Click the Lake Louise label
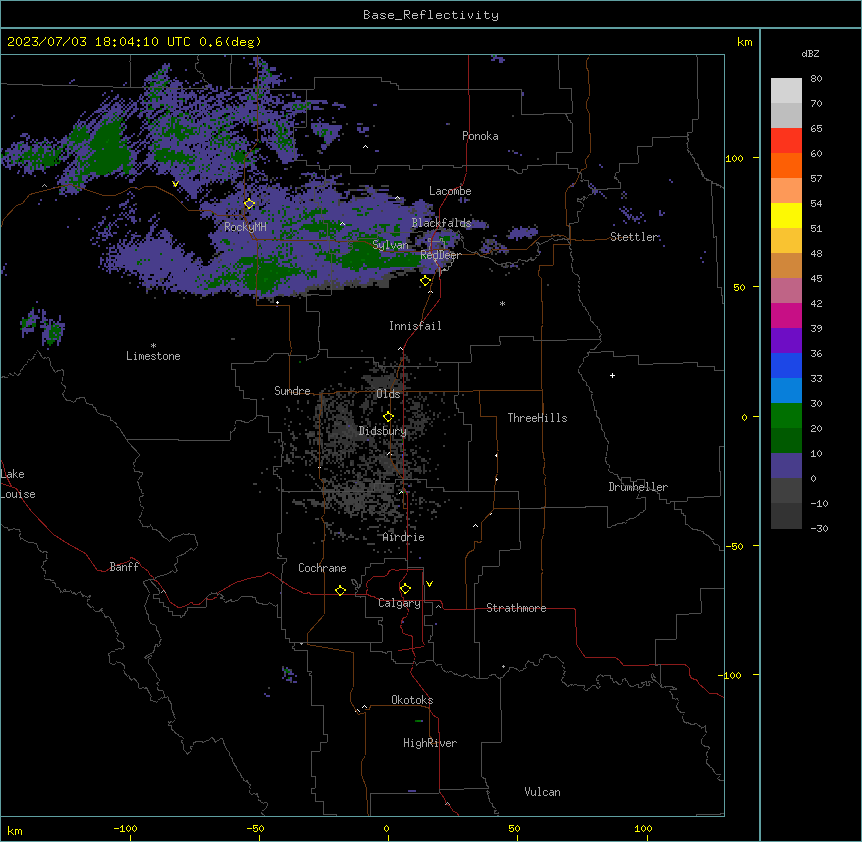The height and width of the screenshot is (842, 862). (x=18, y=484)
